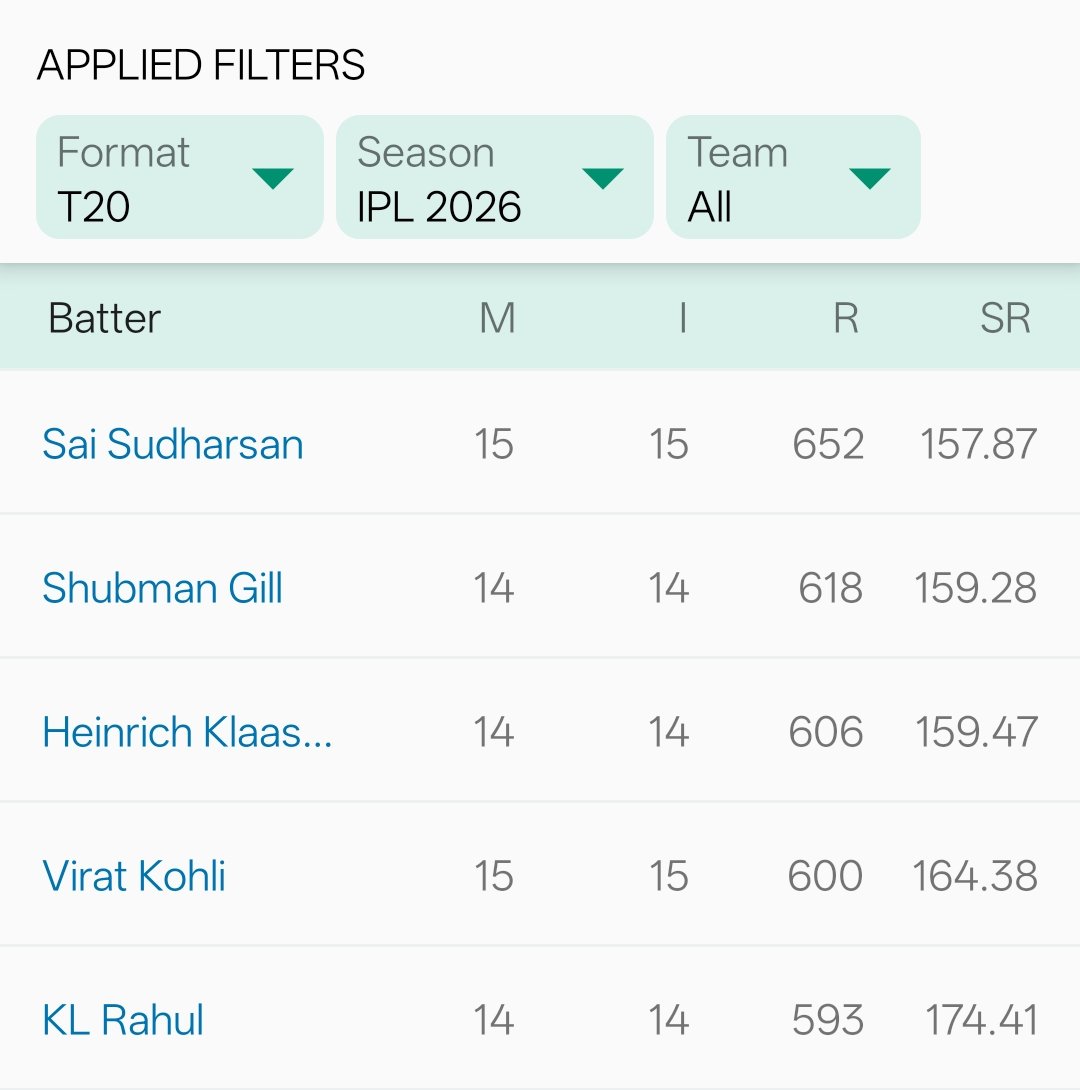The width and height of the screenshot is (1080, 1090).
Task: Select Sai Sudharsan's 652 runs value
Action: [x=828, y=444]
